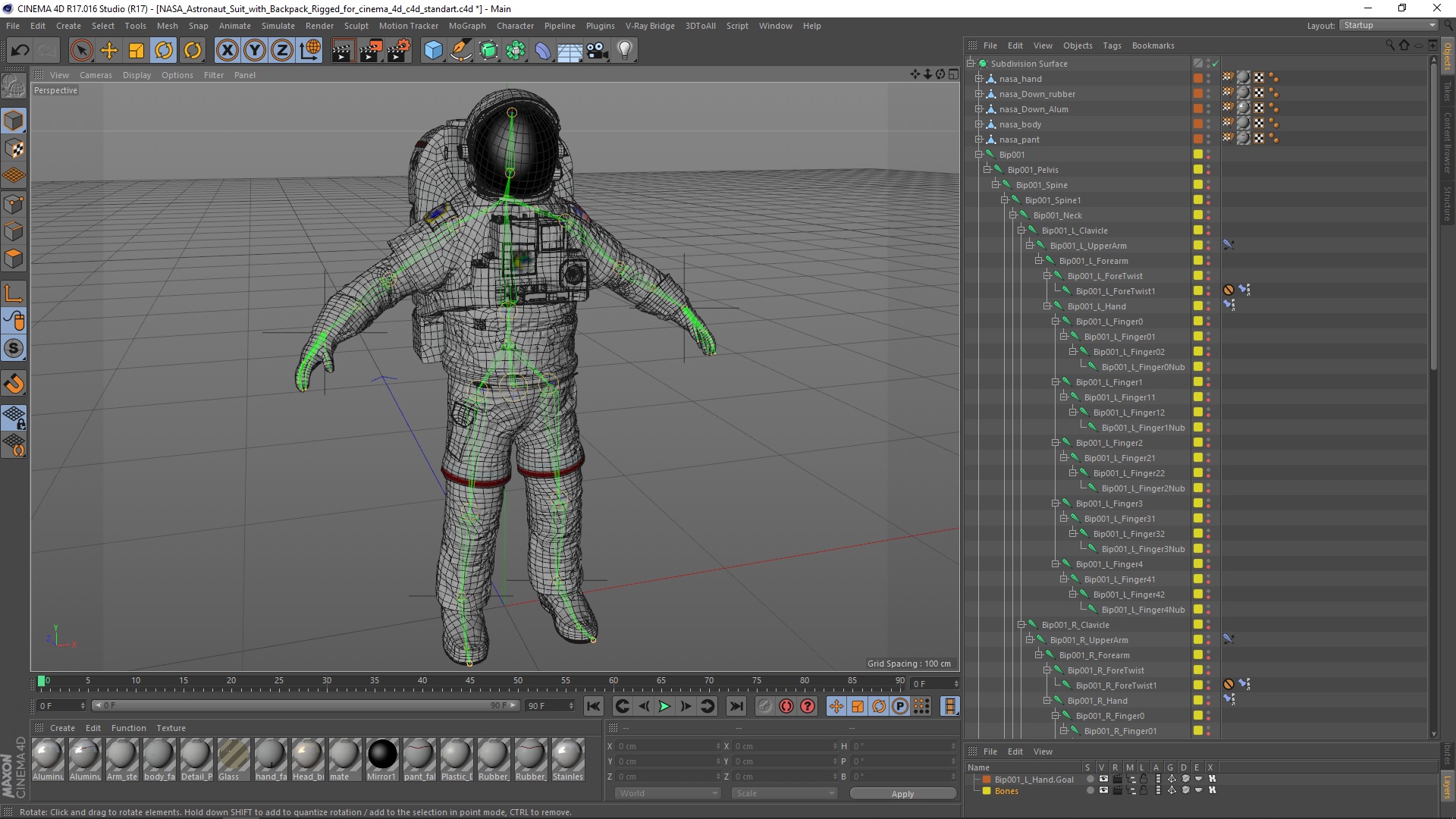The width and height of the screenshot is (1456, 819).
Task: Open viewport Cameras menu
Action: (x=96, y=75)
